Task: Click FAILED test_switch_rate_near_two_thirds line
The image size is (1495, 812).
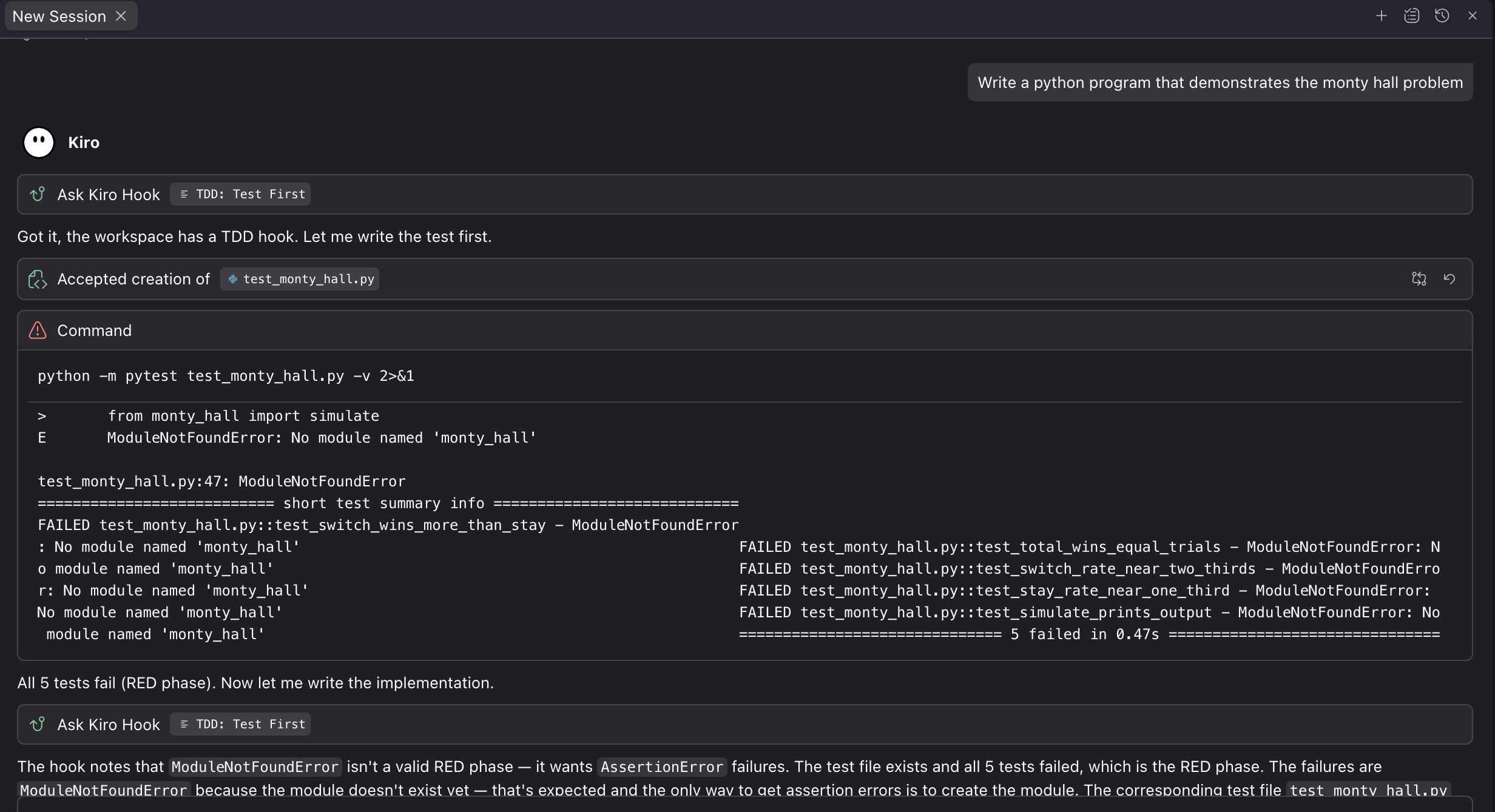Action: coord(1089,569)
